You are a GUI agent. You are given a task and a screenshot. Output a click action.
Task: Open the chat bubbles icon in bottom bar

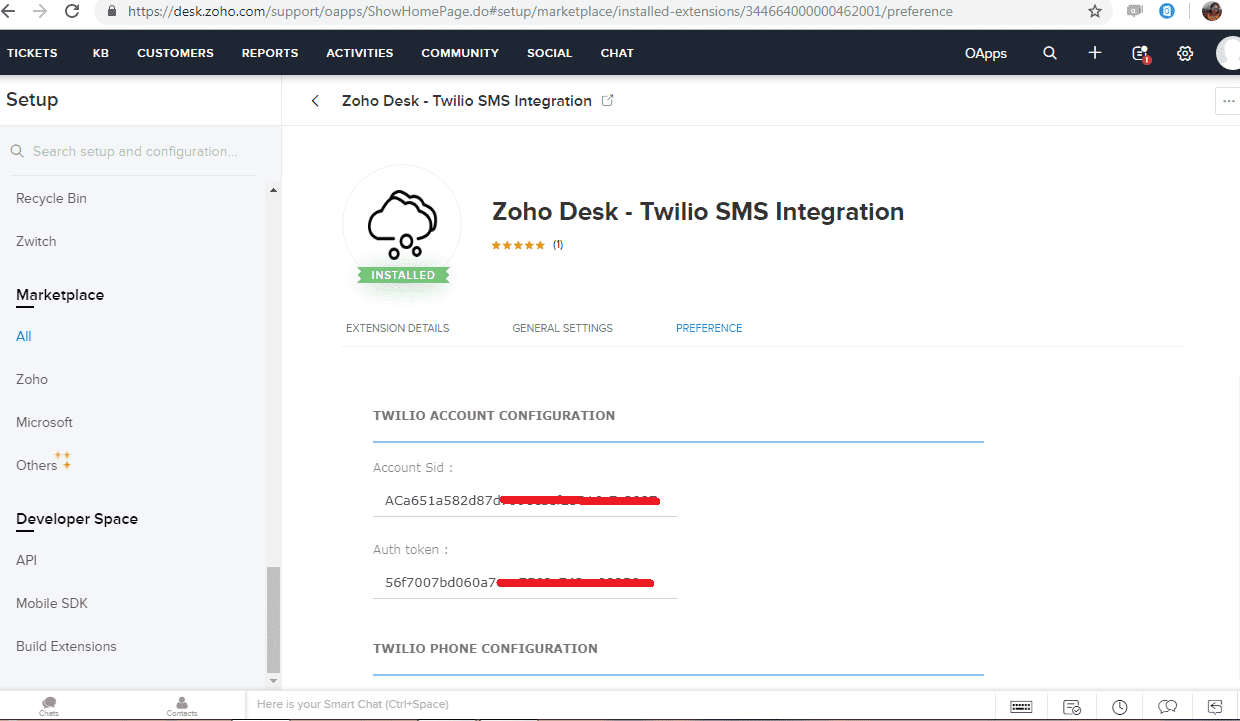tap(1168, 707)
